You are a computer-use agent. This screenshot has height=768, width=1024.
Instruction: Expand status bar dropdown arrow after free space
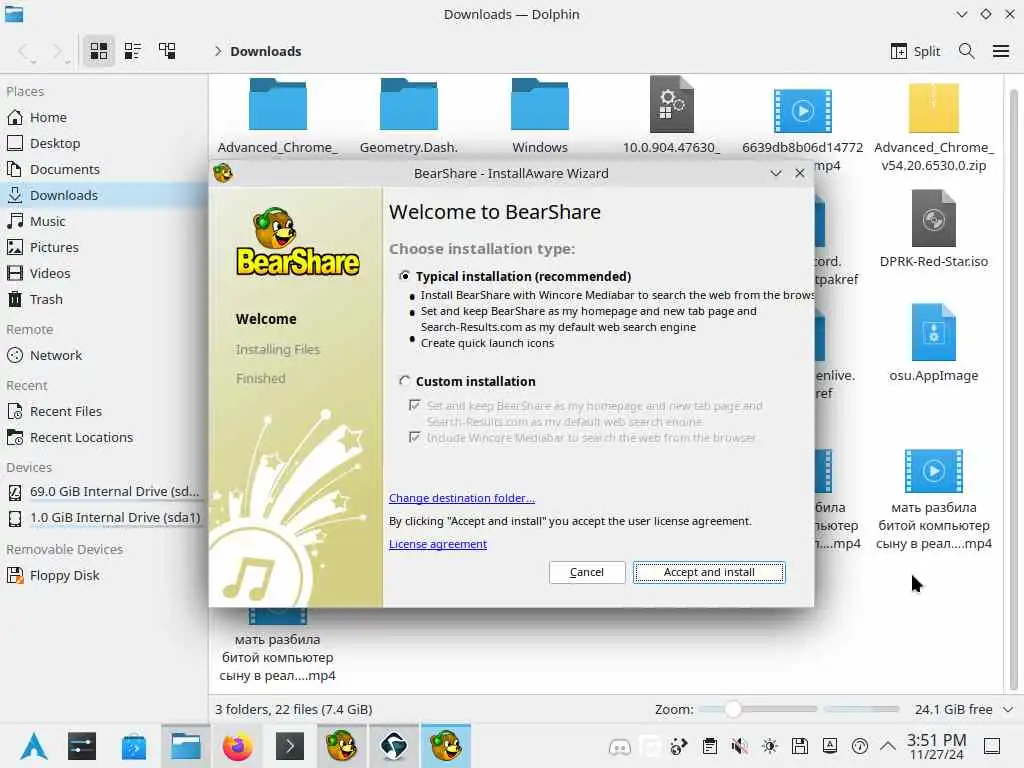tap(1008, 709)
